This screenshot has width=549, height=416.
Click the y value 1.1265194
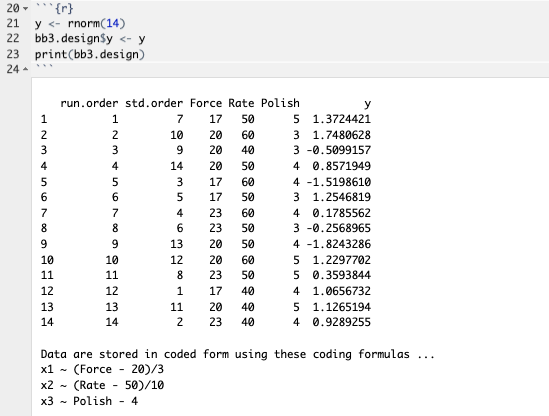pos(341,307)
